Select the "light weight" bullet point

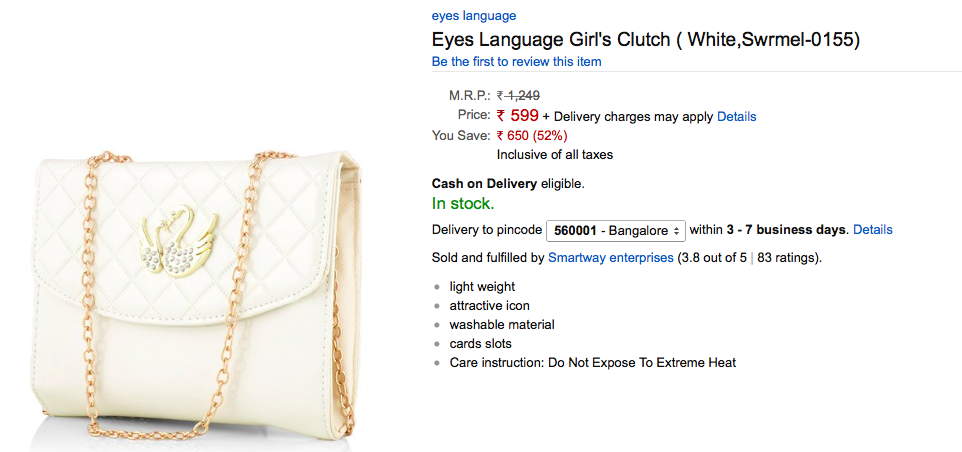[x=482, y=287]
